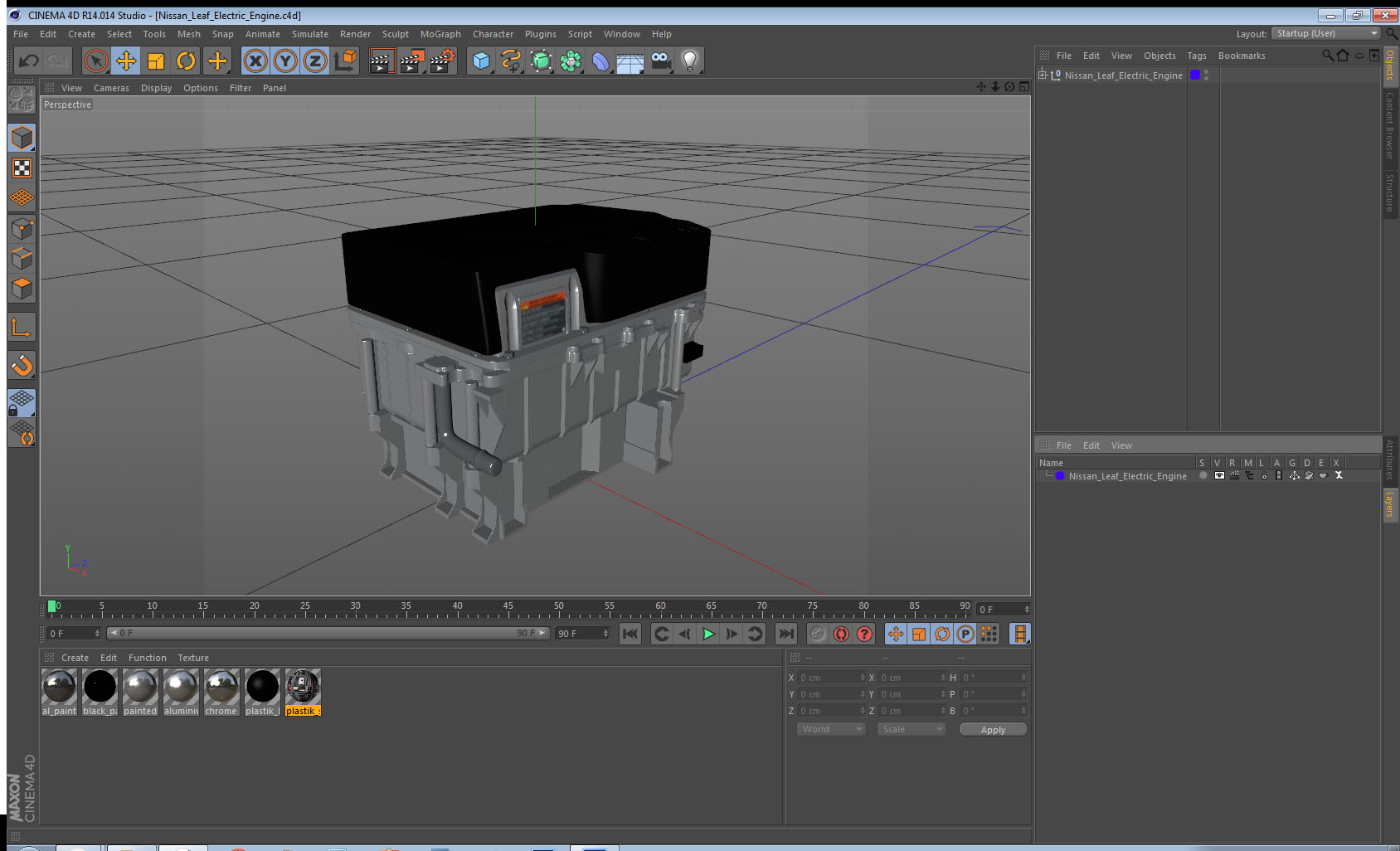Toggle the Snap magnet icon
1400x851 pixels.
(x=22, y=365)
